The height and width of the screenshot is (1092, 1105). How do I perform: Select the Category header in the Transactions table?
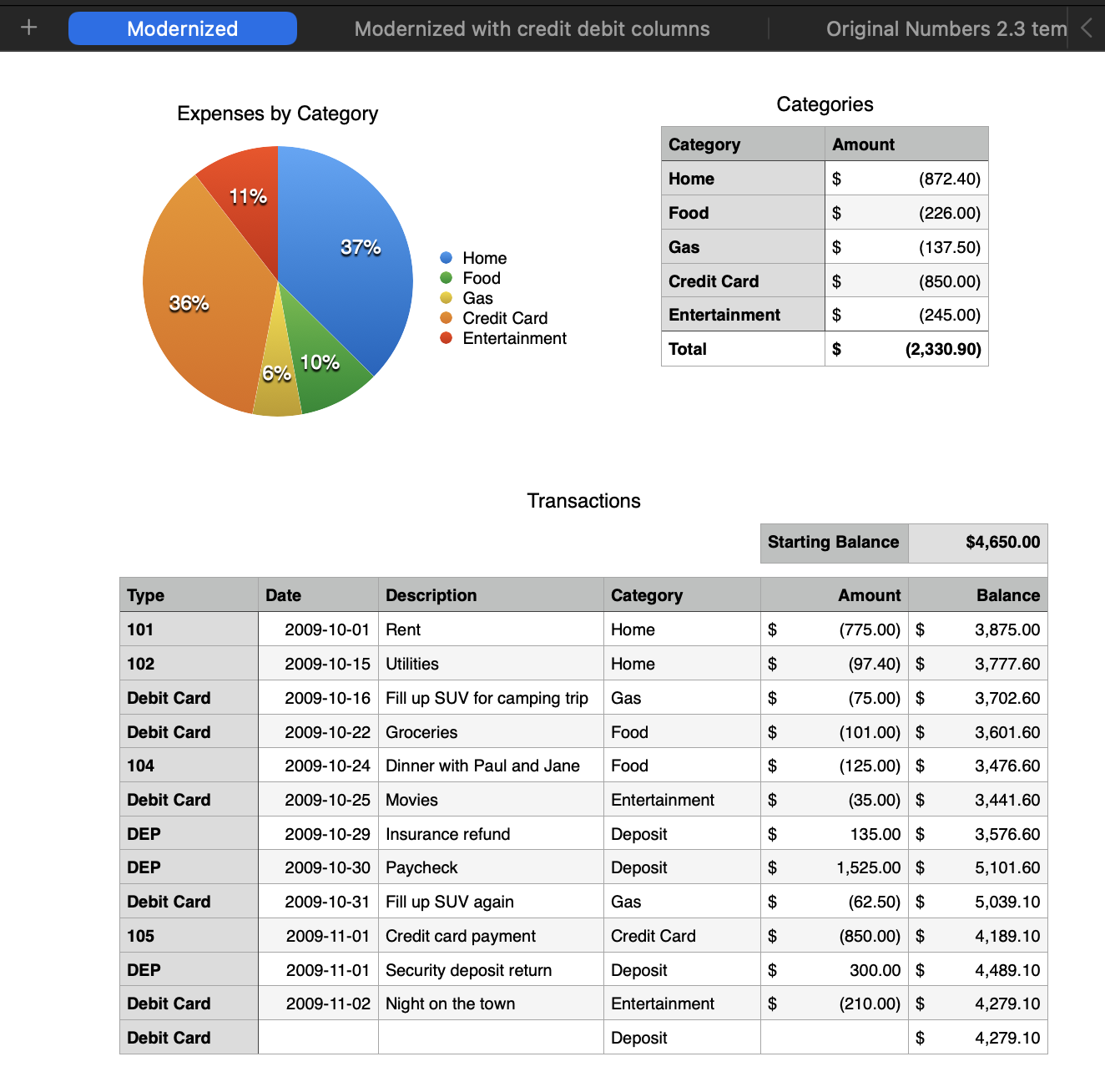(682, 595)
